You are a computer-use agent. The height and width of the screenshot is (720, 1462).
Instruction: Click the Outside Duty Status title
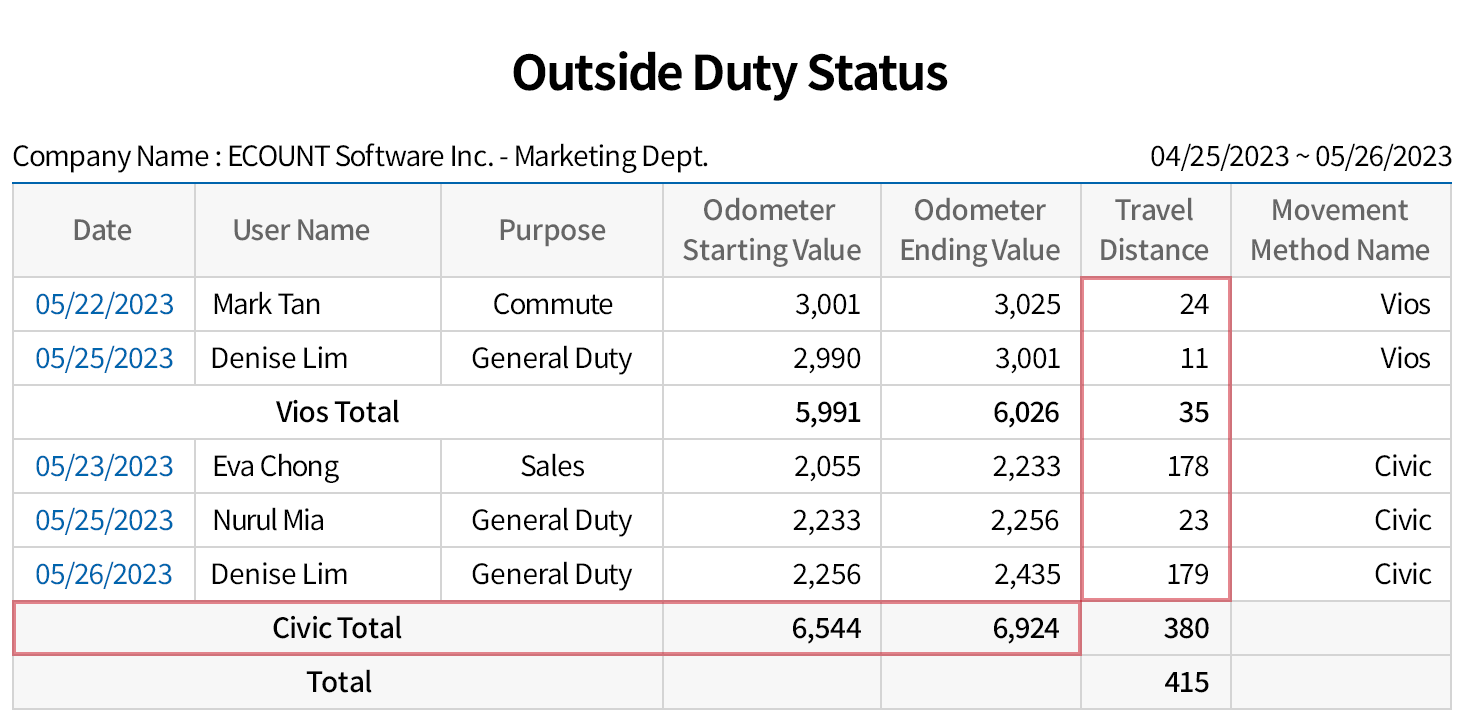730,73
